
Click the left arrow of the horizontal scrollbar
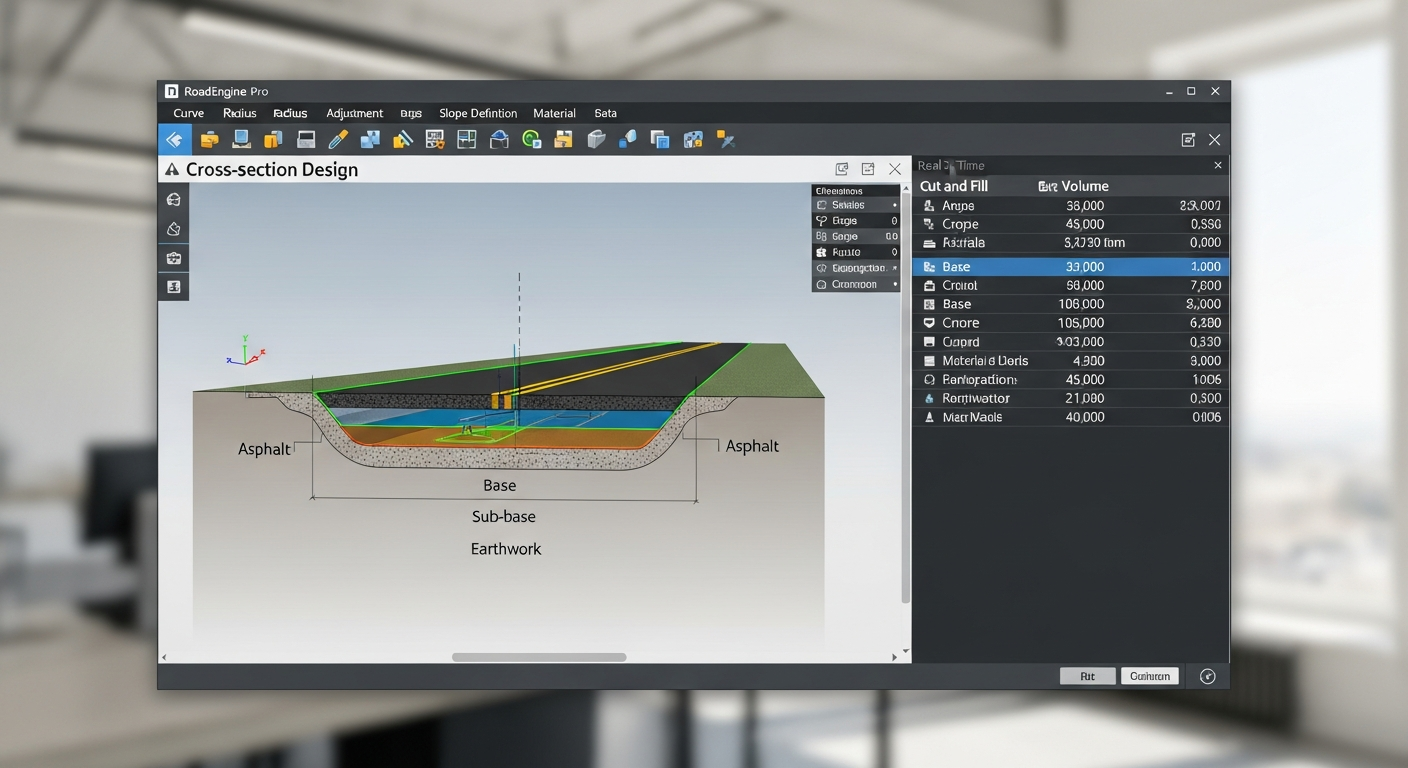click(165, 657)
